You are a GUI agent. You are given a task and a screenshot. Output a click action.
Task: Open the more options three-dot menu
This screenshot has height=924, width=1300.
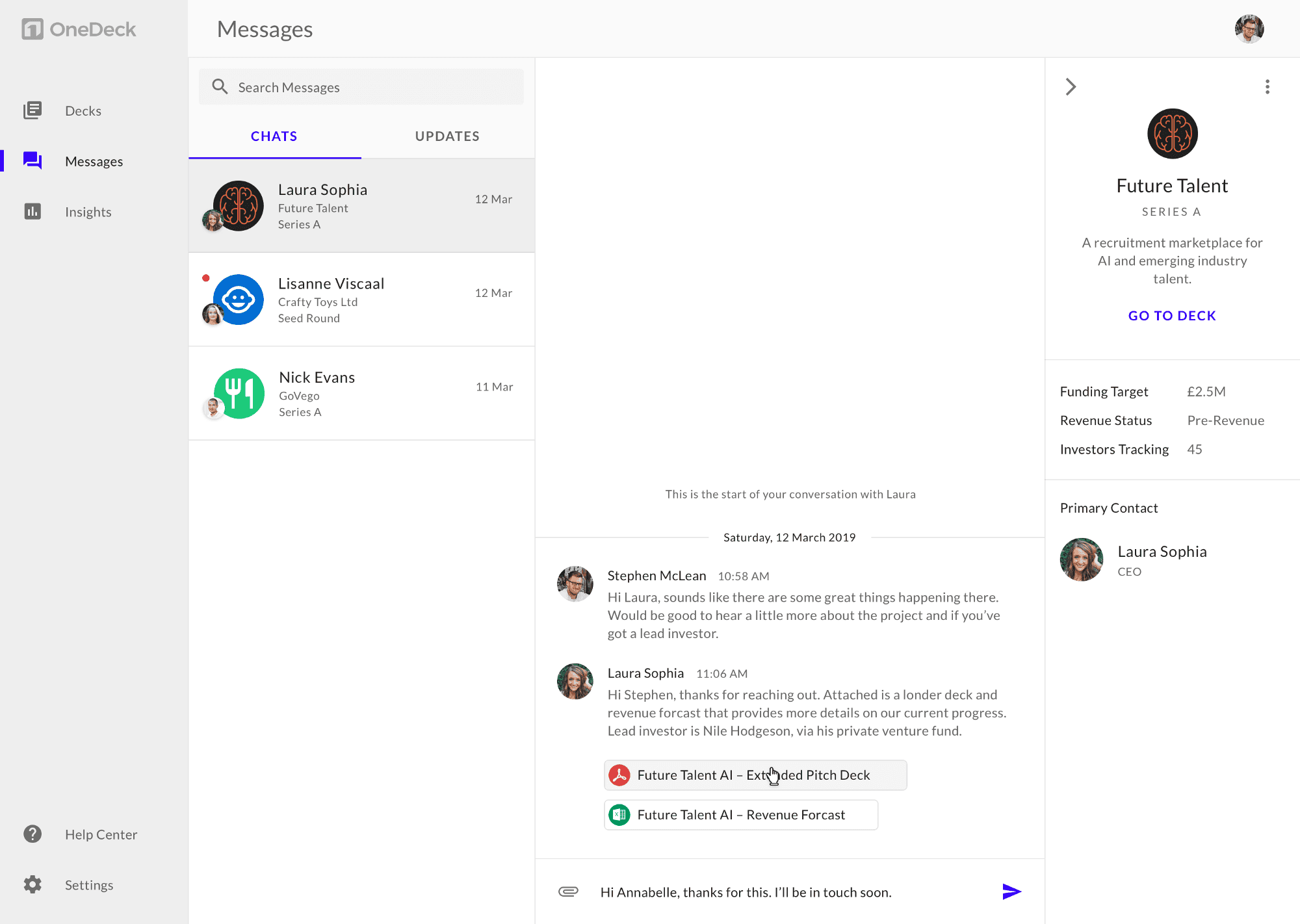[1267, 87]
